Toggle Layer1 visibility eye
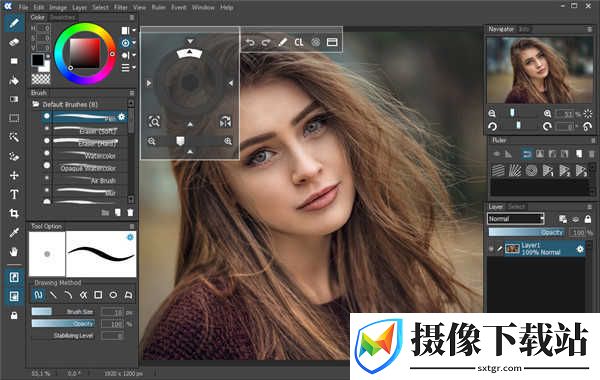This screenshot has height=380, width=600. (x=491, y=249)
